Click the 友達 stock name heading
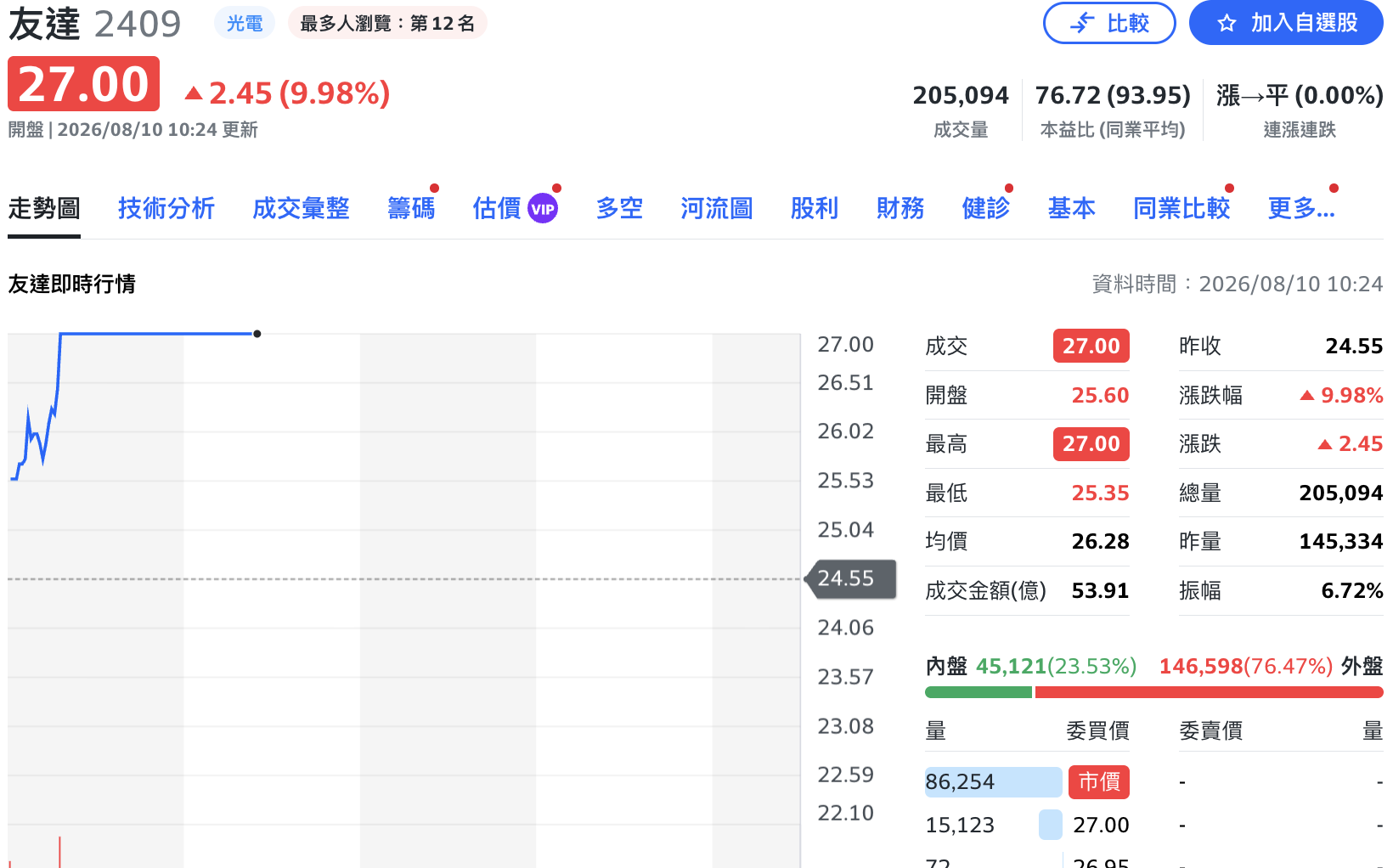 point(44,23)
